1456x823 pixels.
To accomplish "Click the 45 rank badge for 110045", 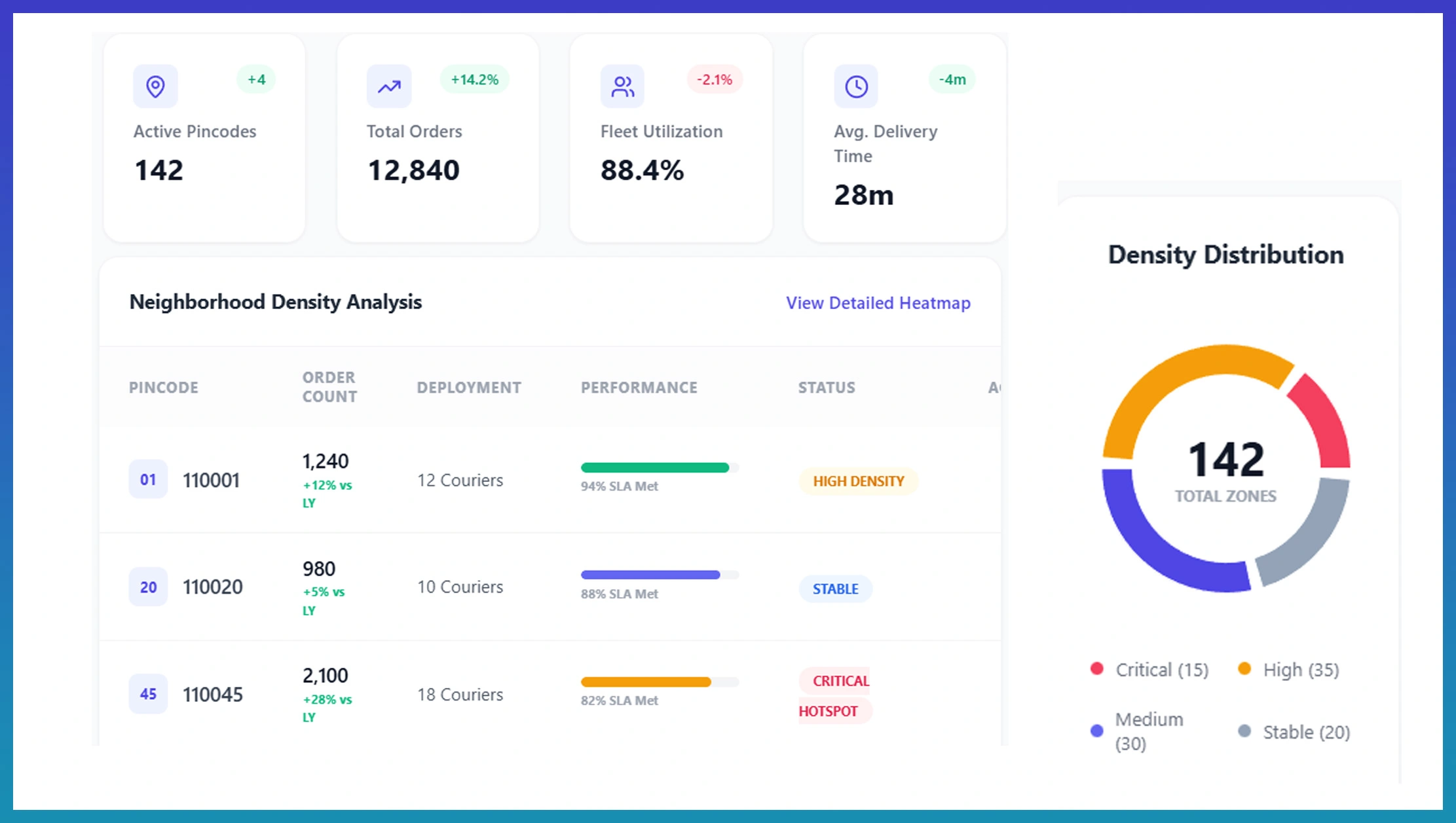I will click(x=148, y=694).
